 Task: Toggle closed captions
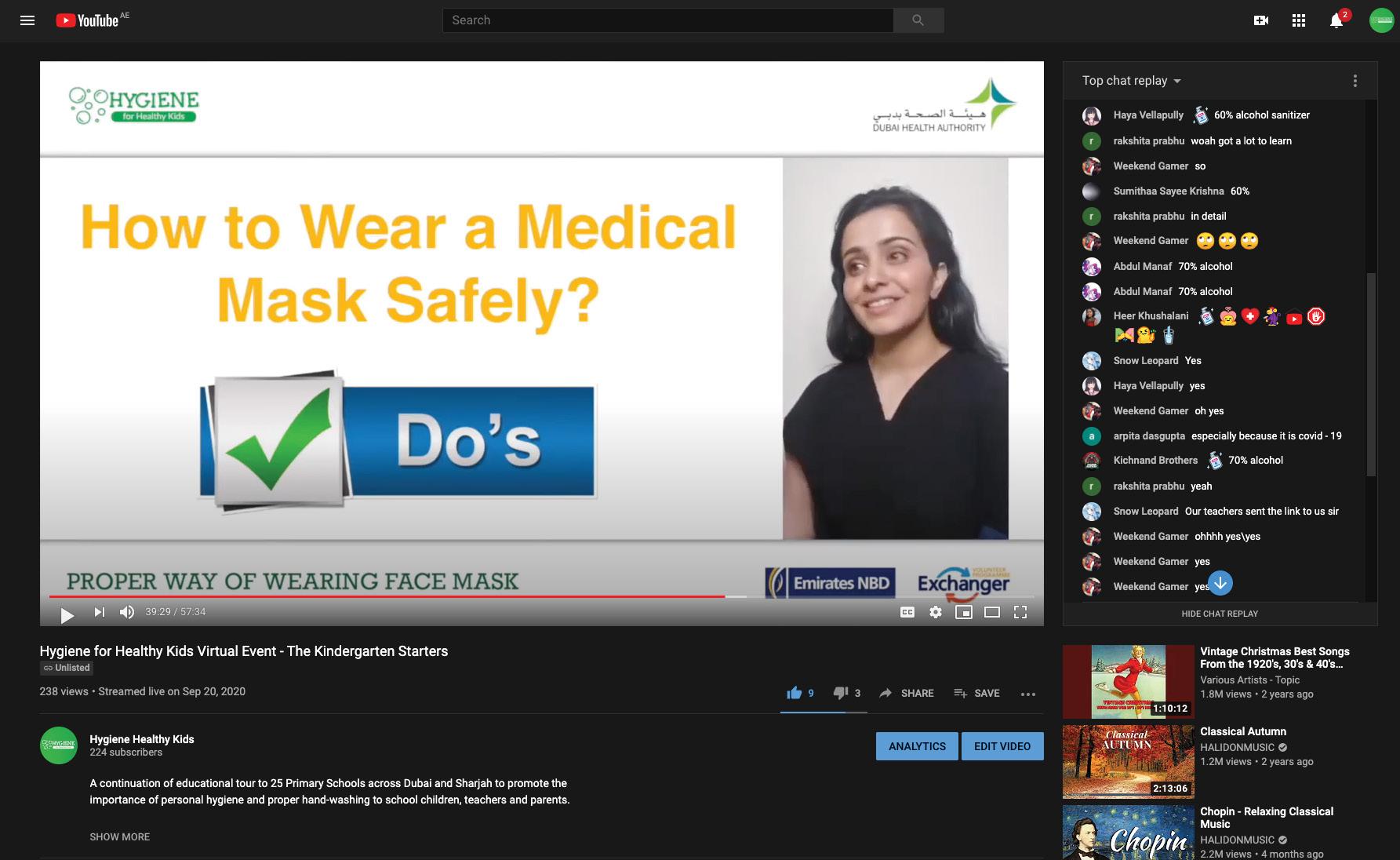point(907,612)
